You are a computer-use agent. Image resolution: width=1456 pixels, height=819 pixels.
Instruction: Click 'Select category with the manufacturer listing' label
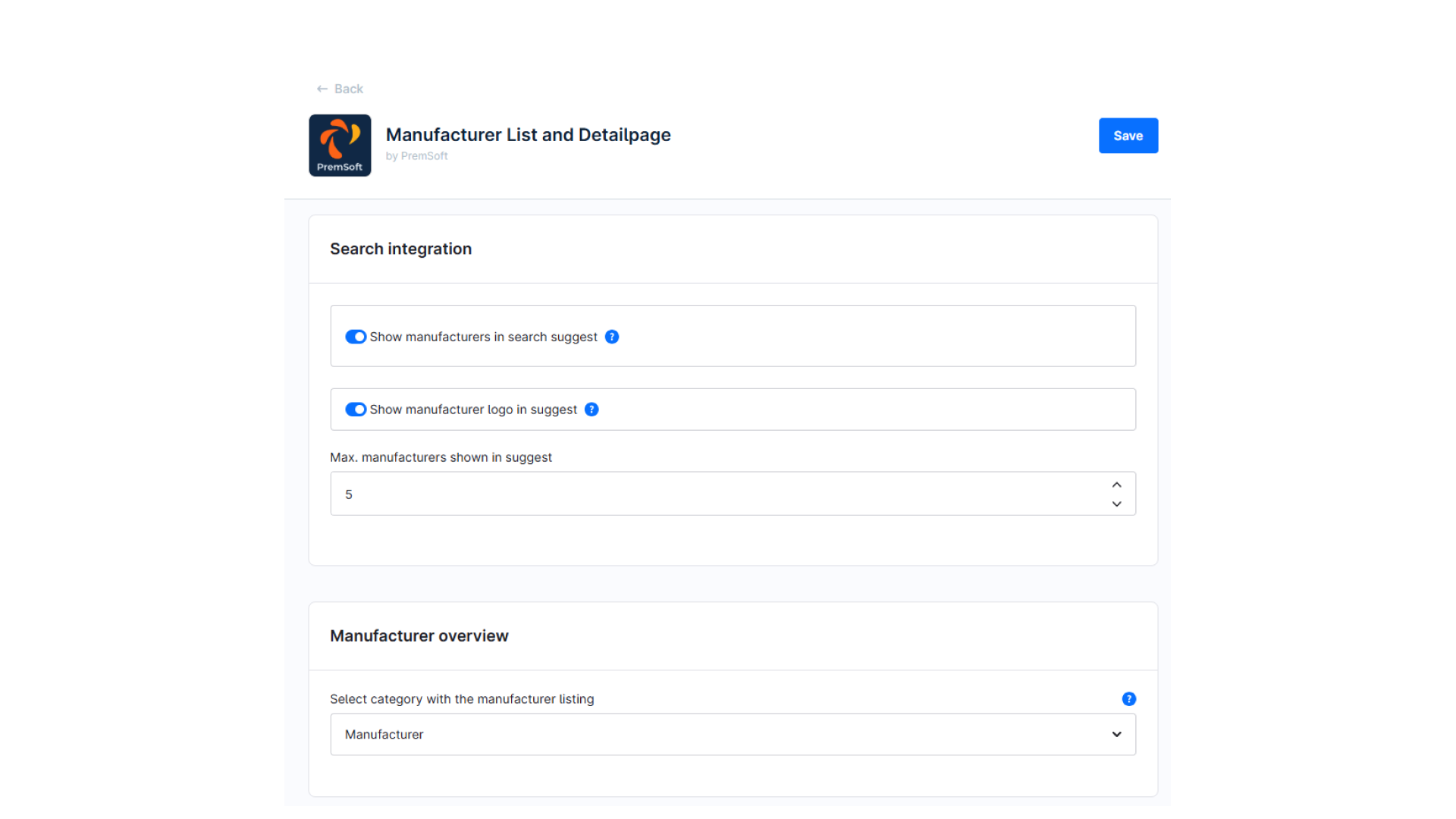pyautogui.click(x=462, y=699)
